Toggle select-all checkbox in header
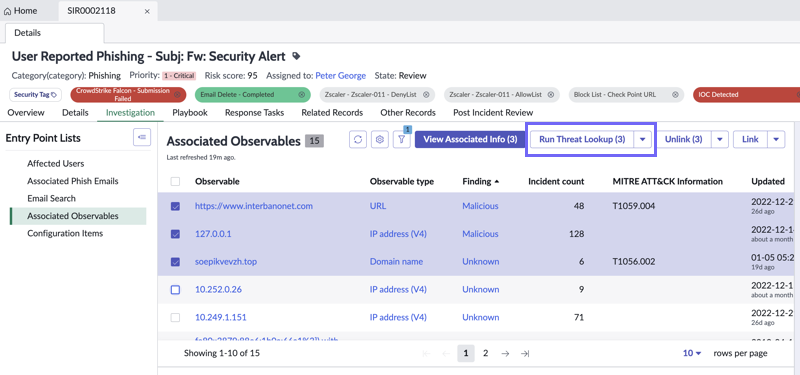 point(175,181)
